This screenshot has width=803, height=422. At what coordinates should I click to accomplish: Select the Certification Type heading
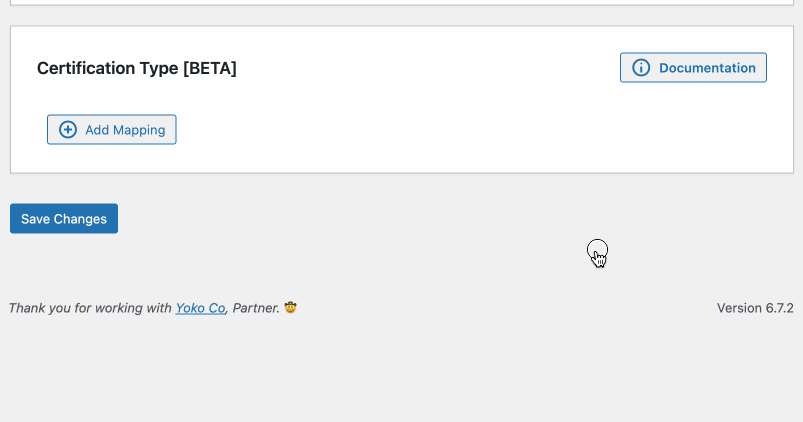coord(136,68)
